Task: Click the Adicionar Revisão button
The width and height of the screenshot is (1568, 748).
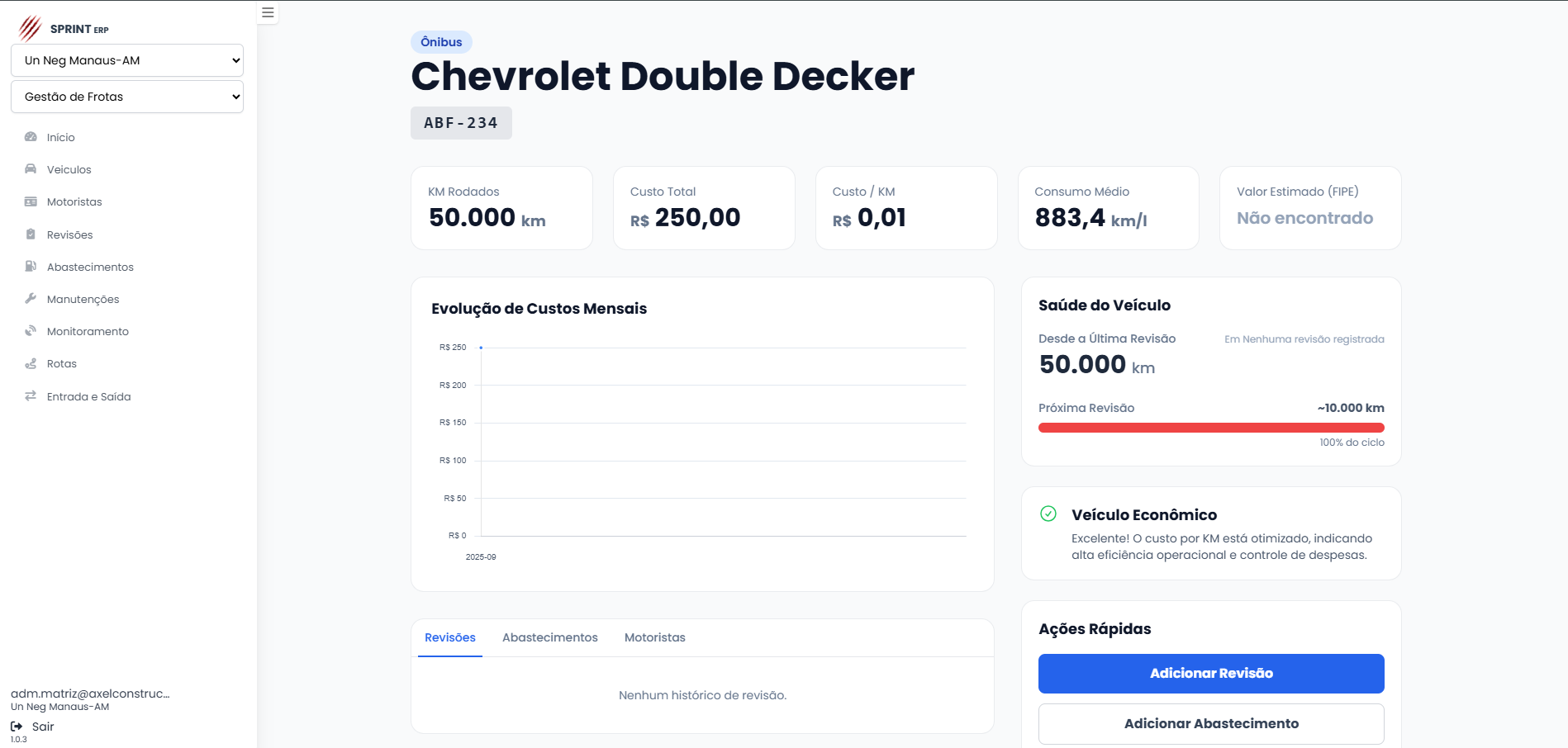Action: [1211, 674]
